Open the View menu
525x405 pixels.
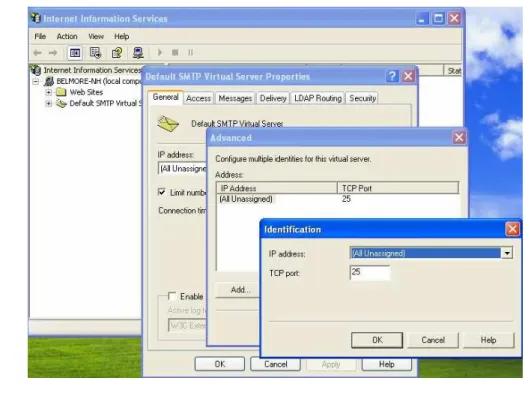click(96, 36)
